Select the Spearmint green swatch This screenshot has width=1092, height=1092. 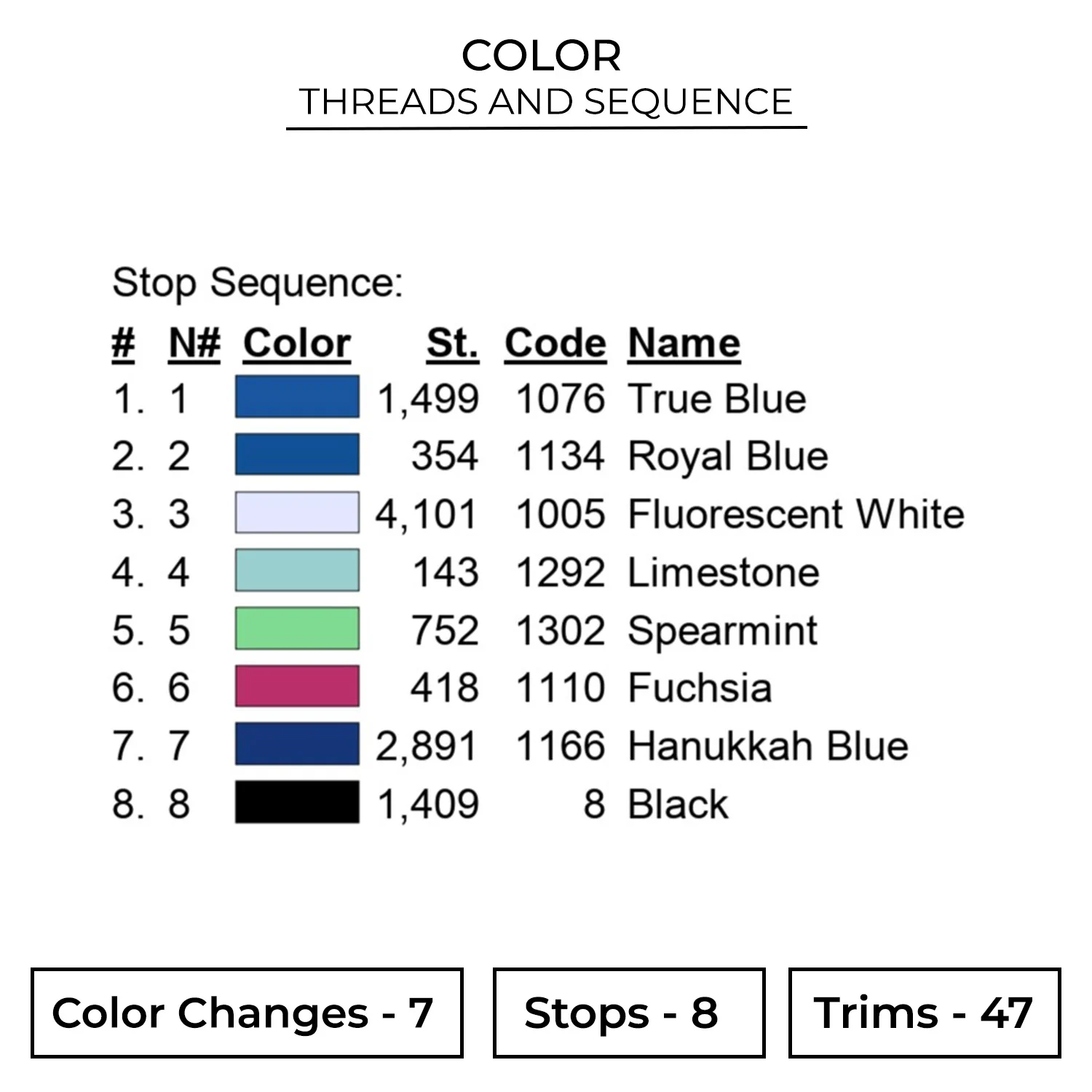coord(297,628)
